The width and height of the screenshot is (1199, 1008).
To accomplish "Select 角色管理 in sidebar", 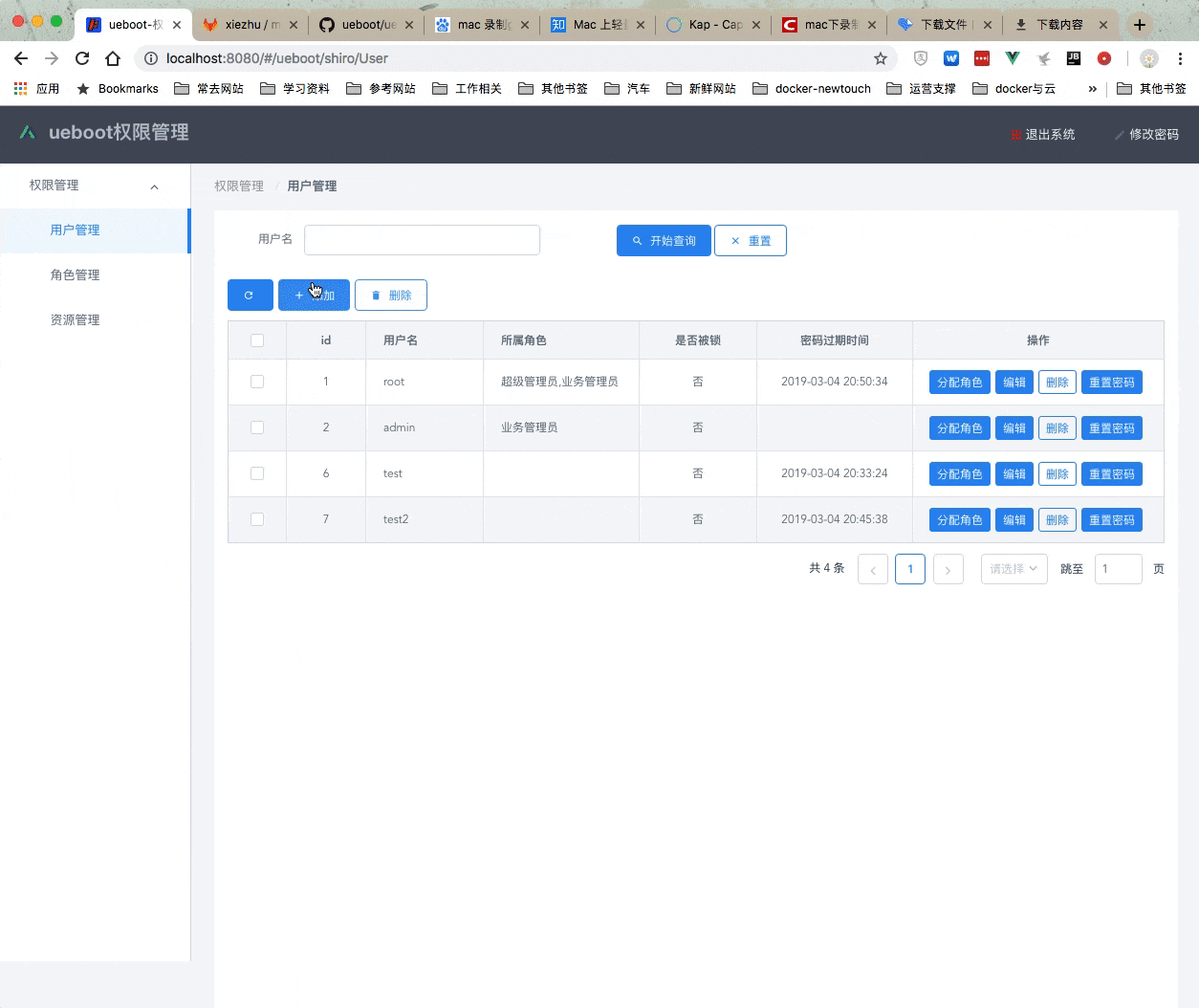I will (x=95, y=275).
